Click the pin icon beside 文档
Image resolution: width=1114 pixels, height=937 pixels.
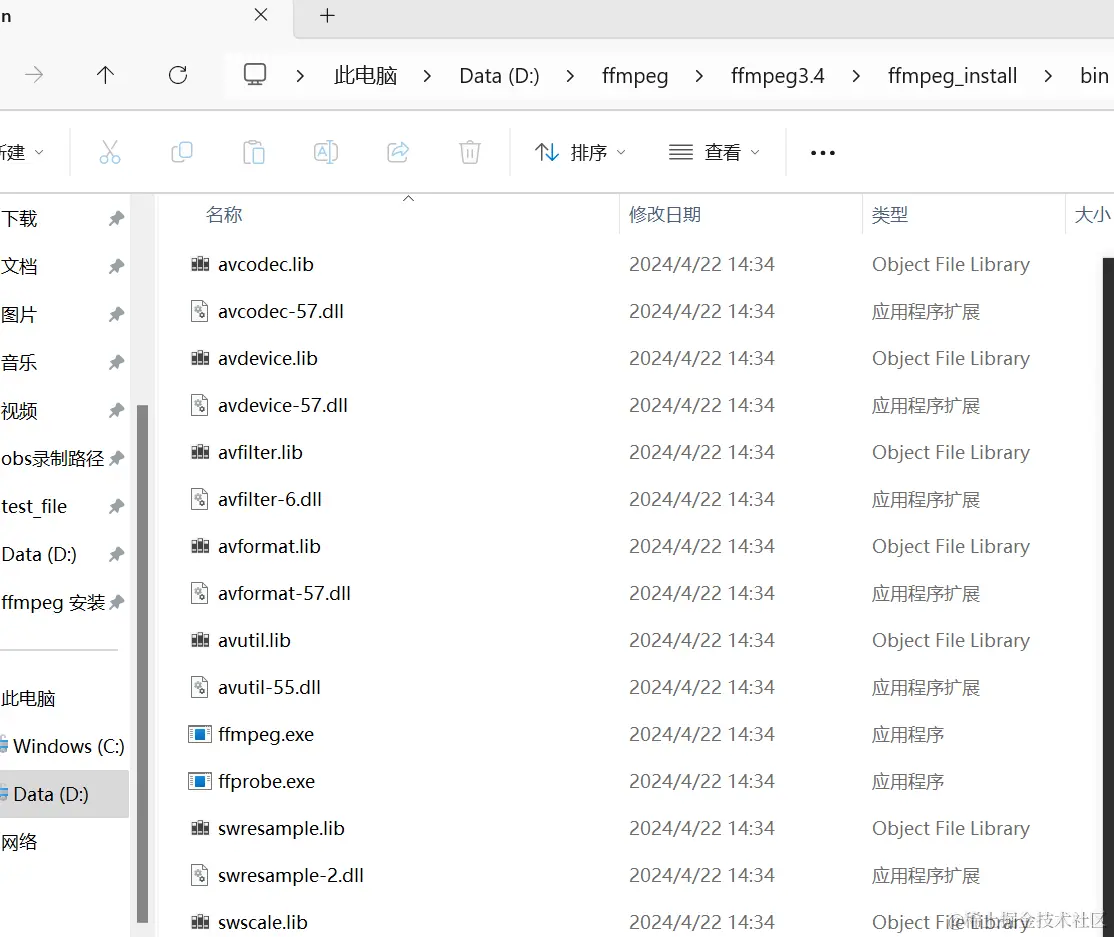pos(117,266)
